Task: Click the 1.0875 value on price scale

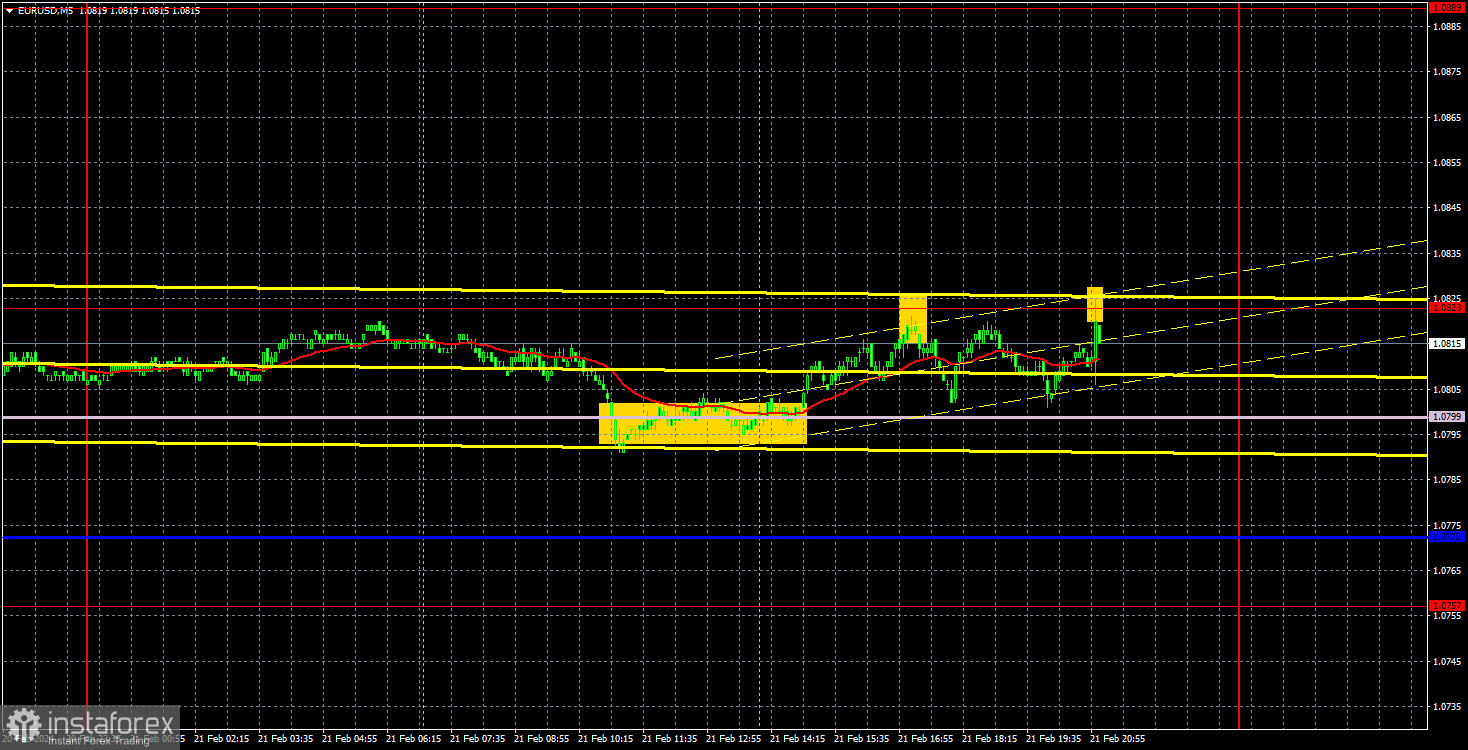Action: [1446, 72]
